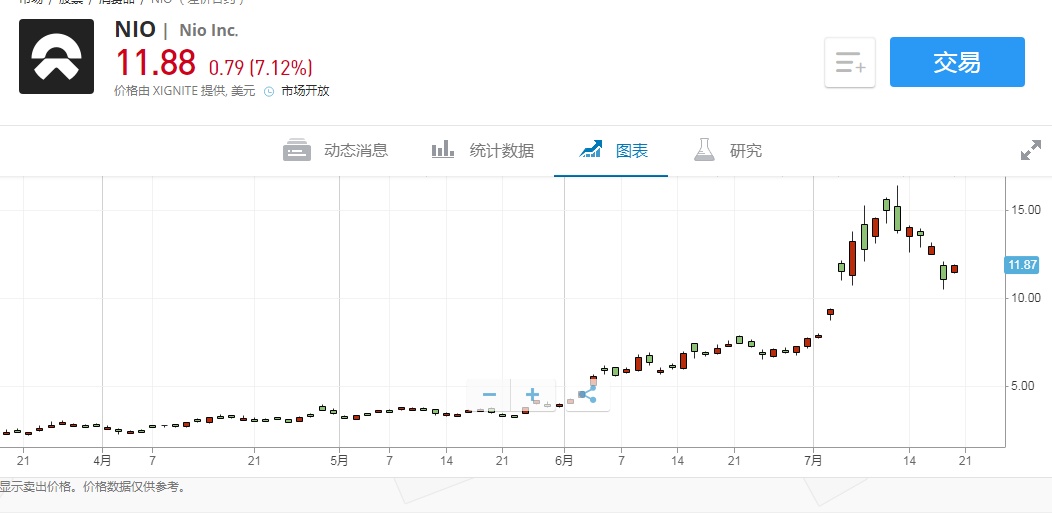Select the 图表 tab
The width and height of the screenshot is (1052, 519).
[x=613, y=151]
